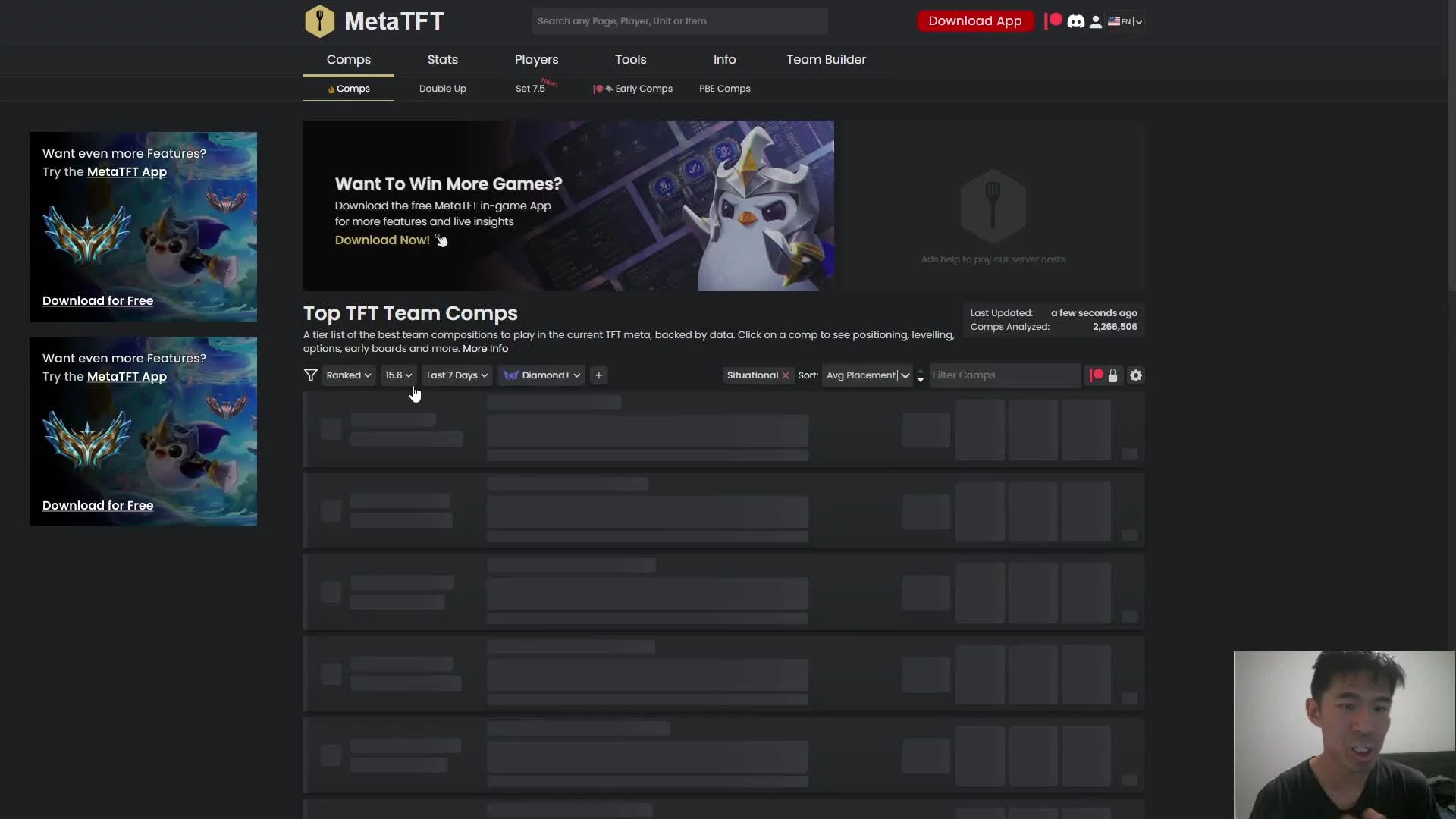Remove the Situational filter tag
The width and height of the screenshot is (1456, 819).
coord(786,375)
